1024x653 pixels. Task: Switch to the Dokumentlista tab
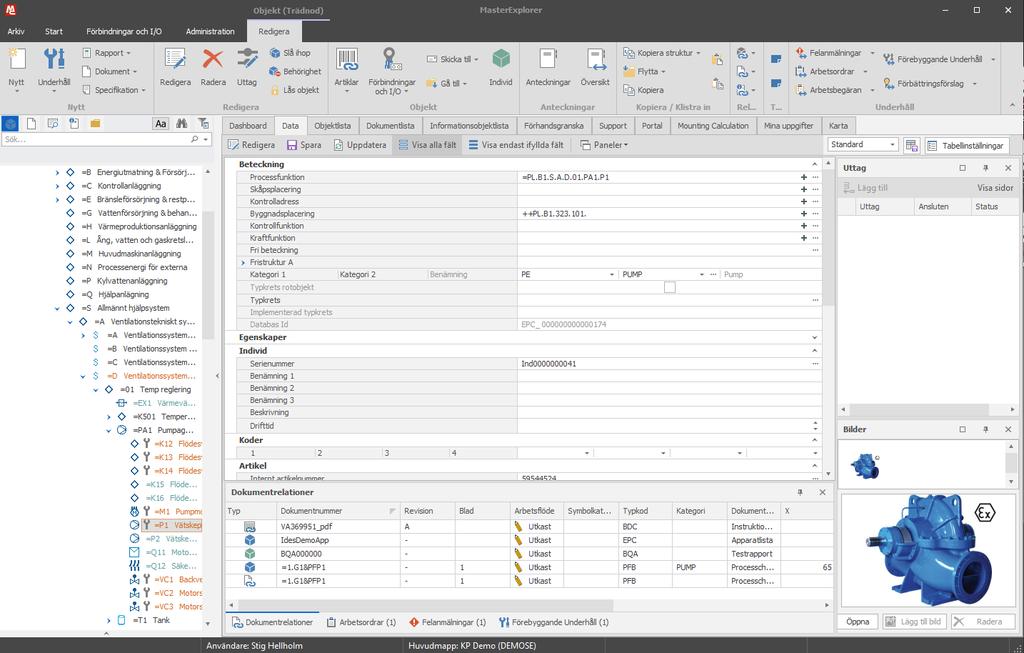390,126
